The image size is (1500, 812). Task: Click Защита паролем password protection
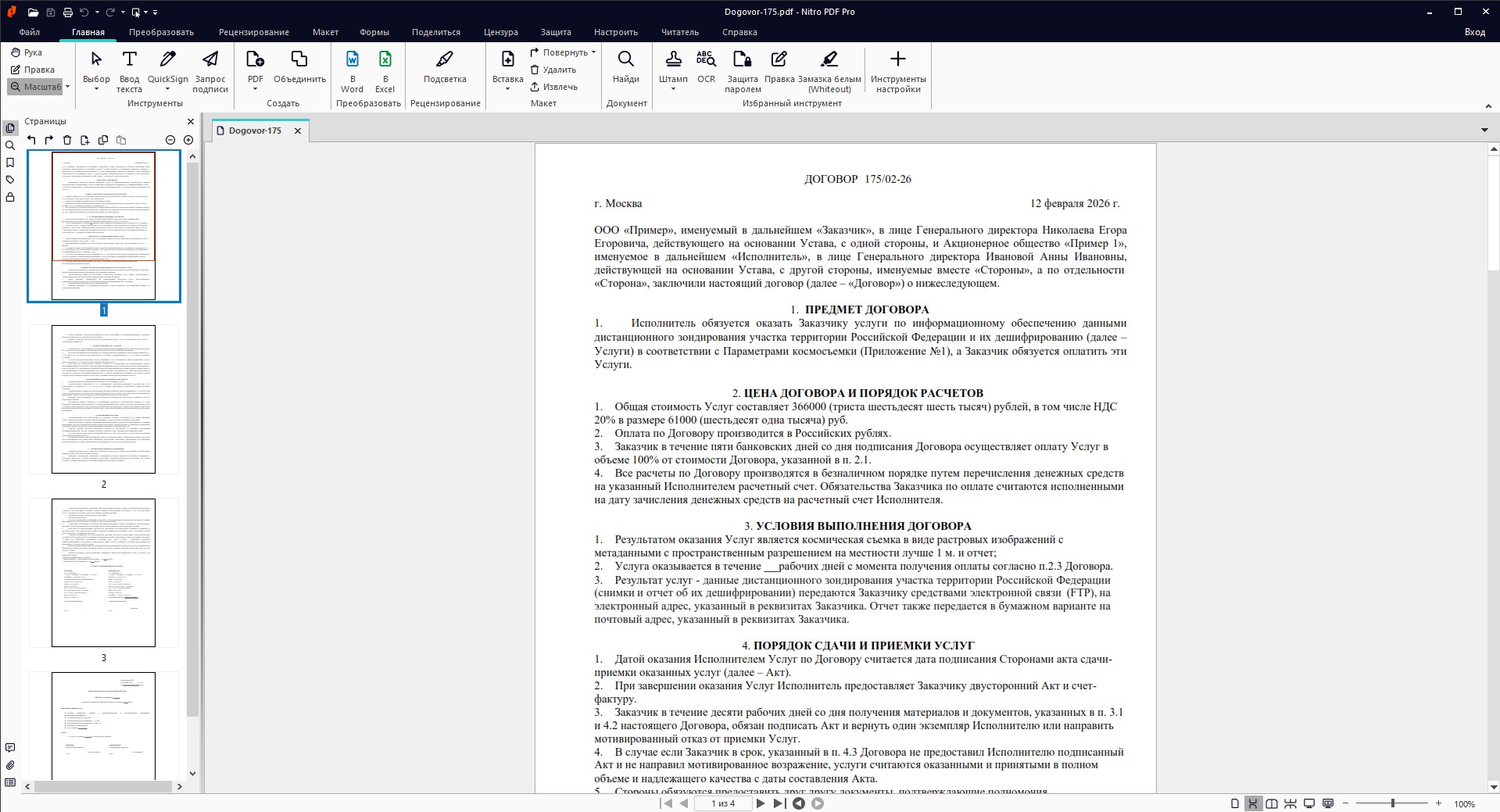coord(743,71)
